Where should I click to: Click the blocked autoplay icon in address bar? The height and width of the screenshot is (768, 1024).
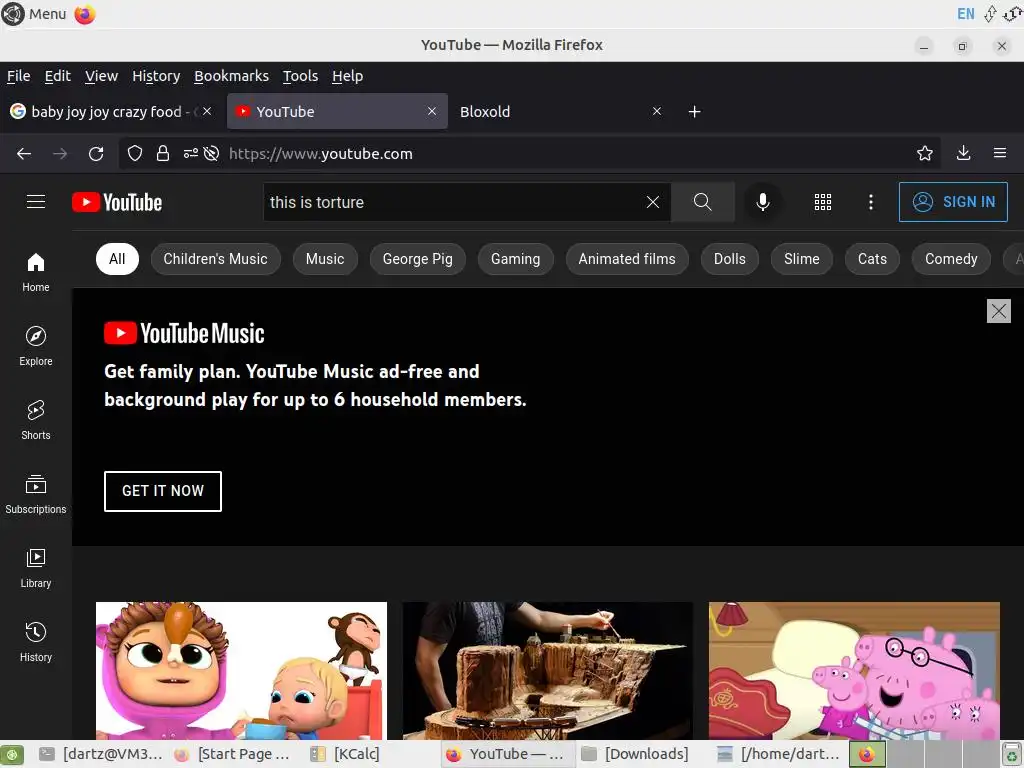click(211, 153)
